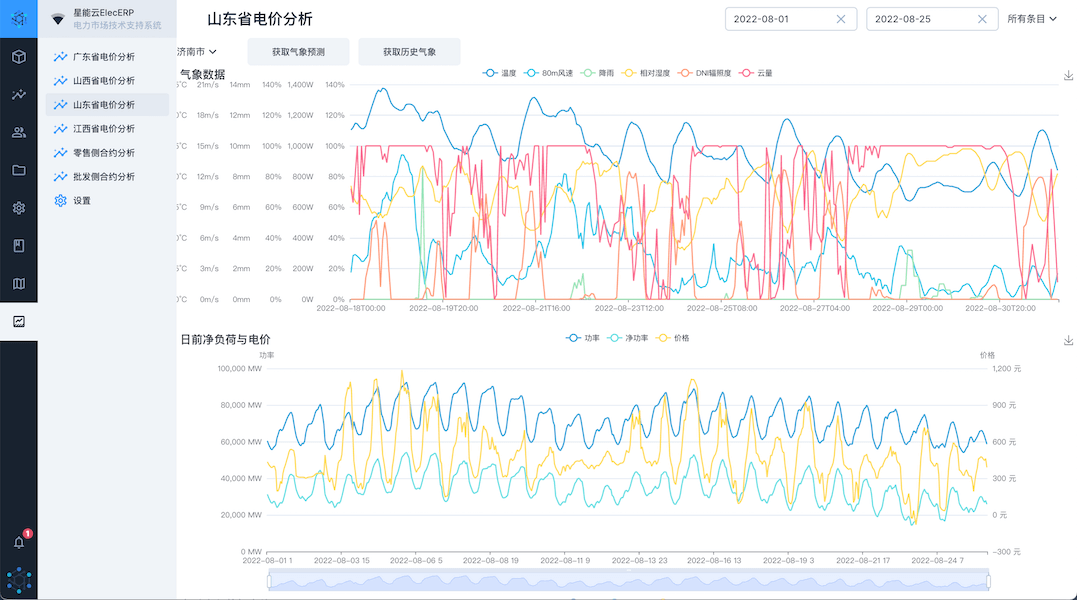Open the notifications bell with the red badge
Viewport: 1077px width, 600px height.
click(x=19, y=542)
